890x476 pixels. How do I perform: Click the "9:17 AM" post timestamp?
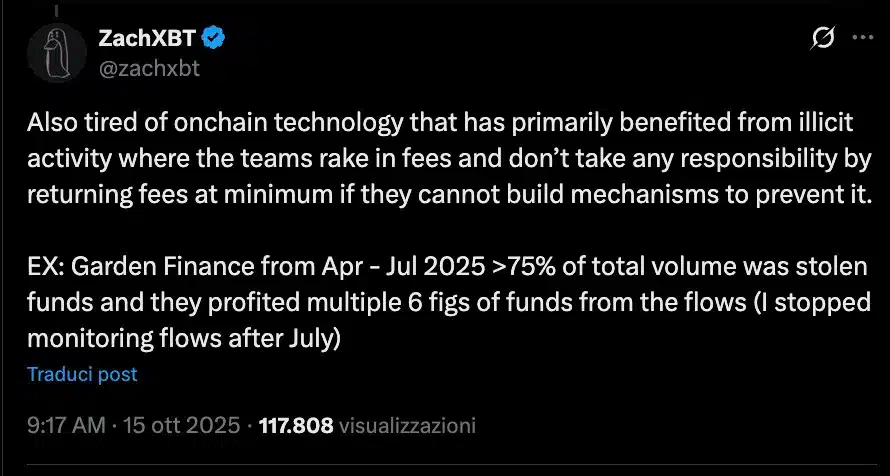point(65,425)
